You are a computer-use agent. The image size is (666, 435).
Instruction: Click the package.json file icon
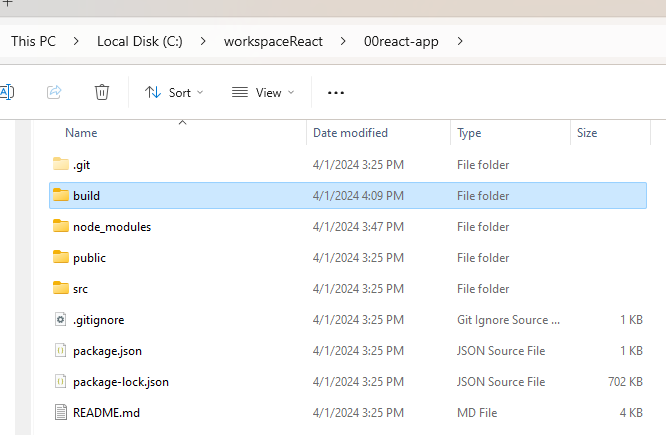[x=61, y=350]
